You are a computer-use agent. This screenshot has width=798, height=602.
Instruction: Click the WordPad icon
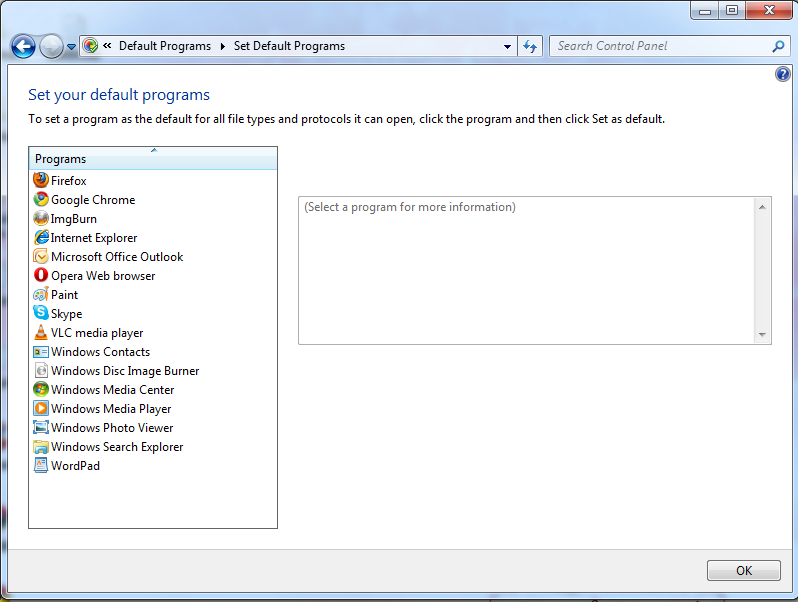pos(41,465)
